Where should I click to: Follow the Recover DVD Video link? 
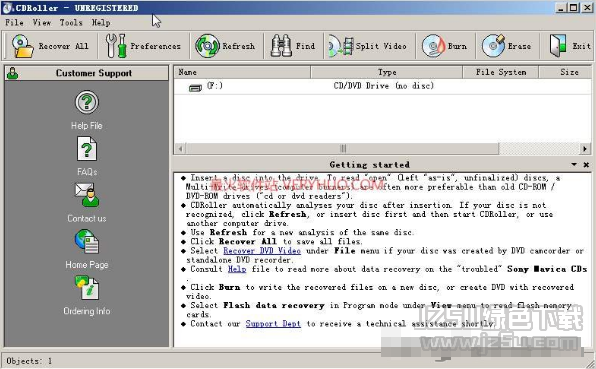[x=262, y=251]
